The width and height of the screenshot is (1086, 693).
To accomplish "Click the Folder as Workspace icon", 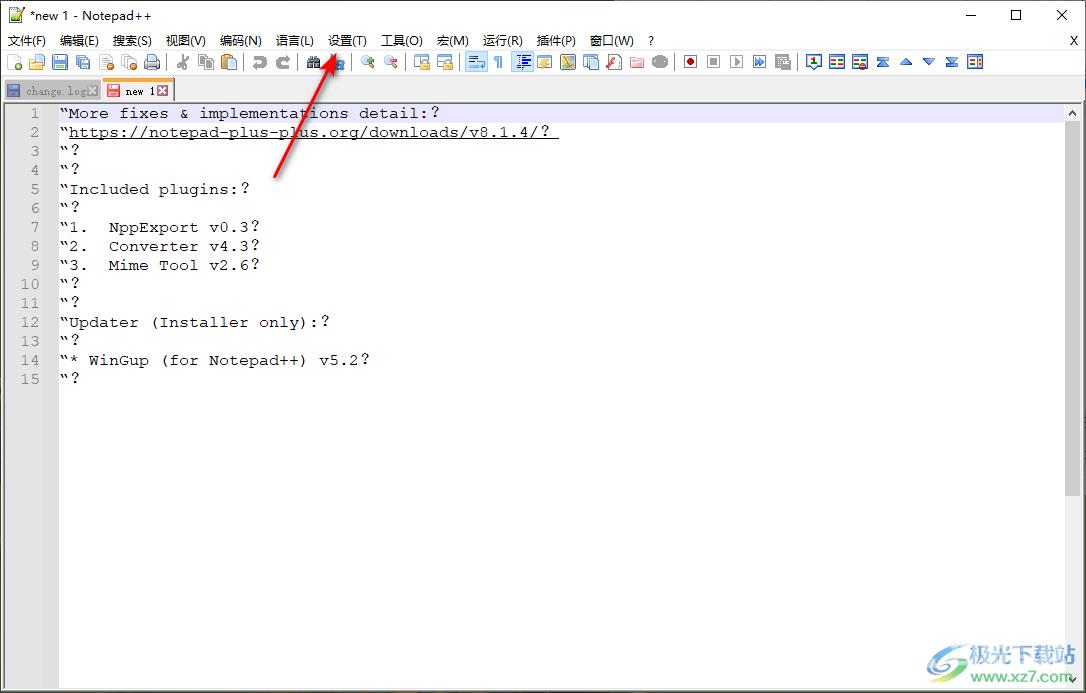I will 637,62.
